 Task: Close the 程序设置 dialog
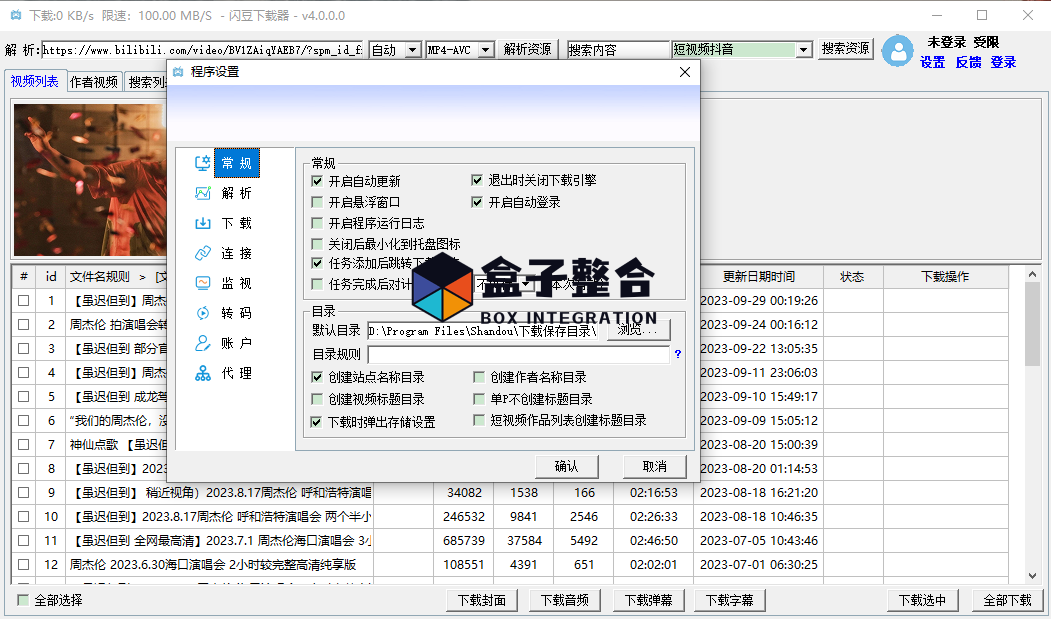click(684, 72)
